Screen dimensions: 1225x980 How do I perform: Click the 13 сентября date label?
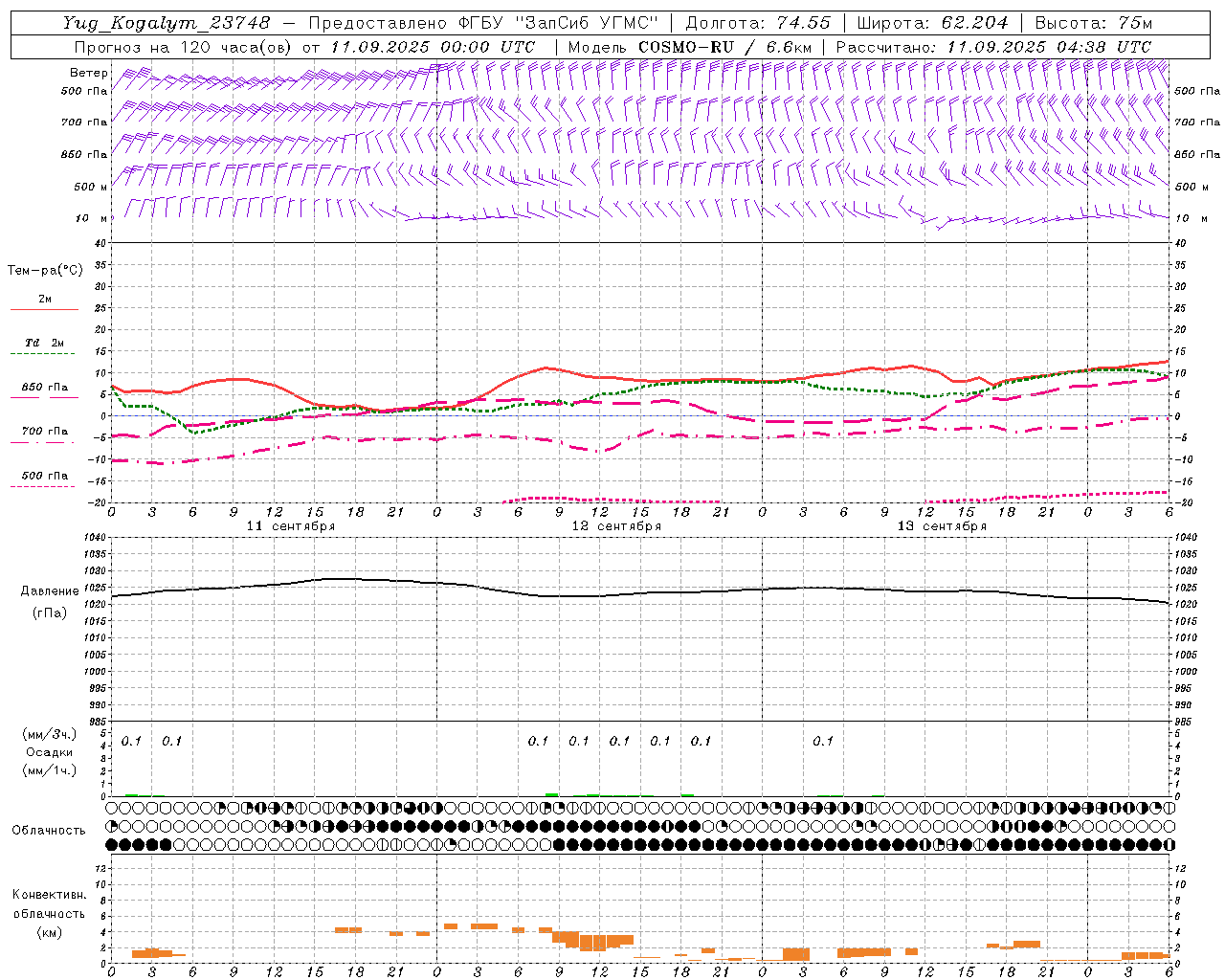tap(942, 526)
